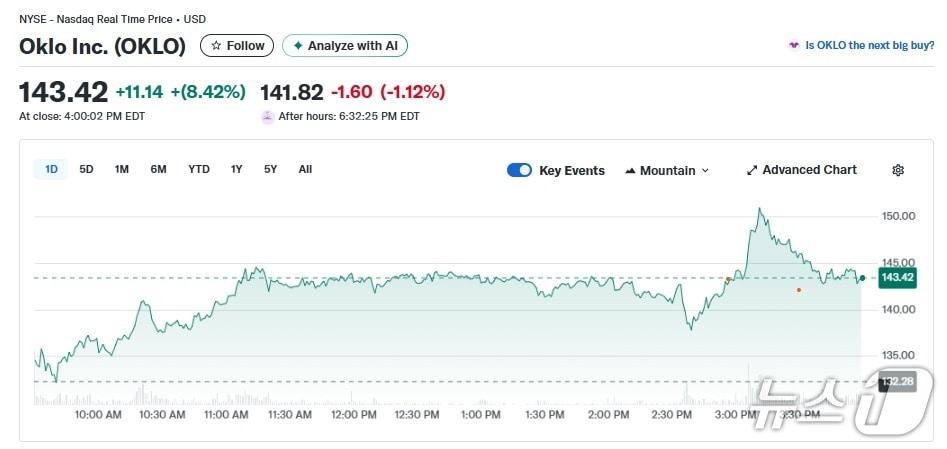The image size is (947, 449).
Task: Click the after-hours moon icon
Action: pyautogui.click(x=267, y=117)
